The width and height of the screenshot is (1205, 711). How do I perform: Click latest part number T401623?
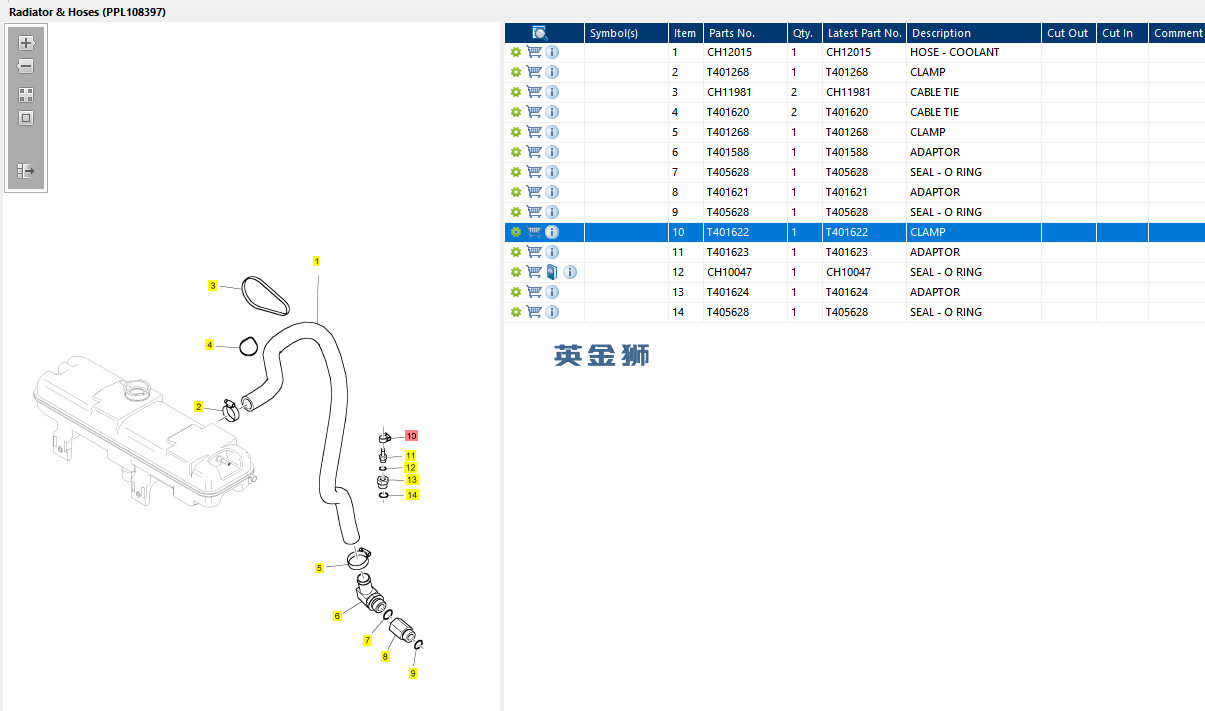click(x=847, y=252)
